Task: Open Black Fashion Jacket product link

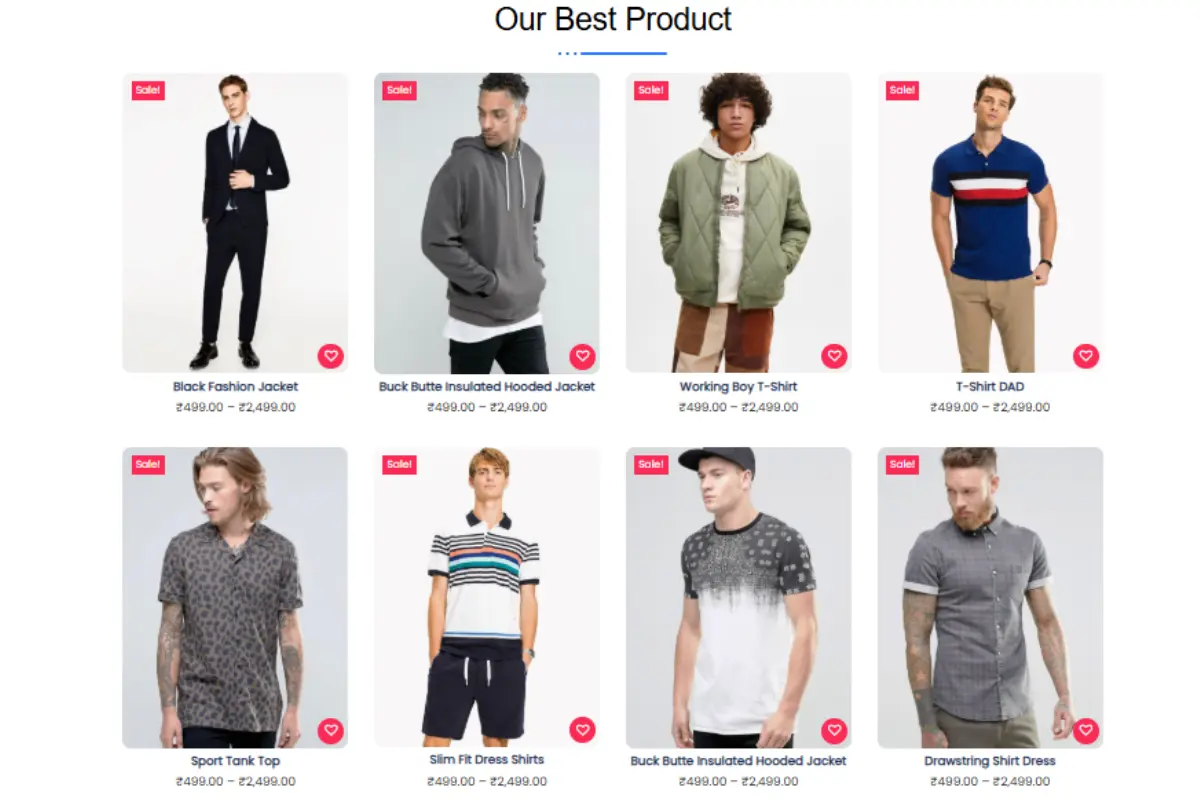Action: click(235, 386)
